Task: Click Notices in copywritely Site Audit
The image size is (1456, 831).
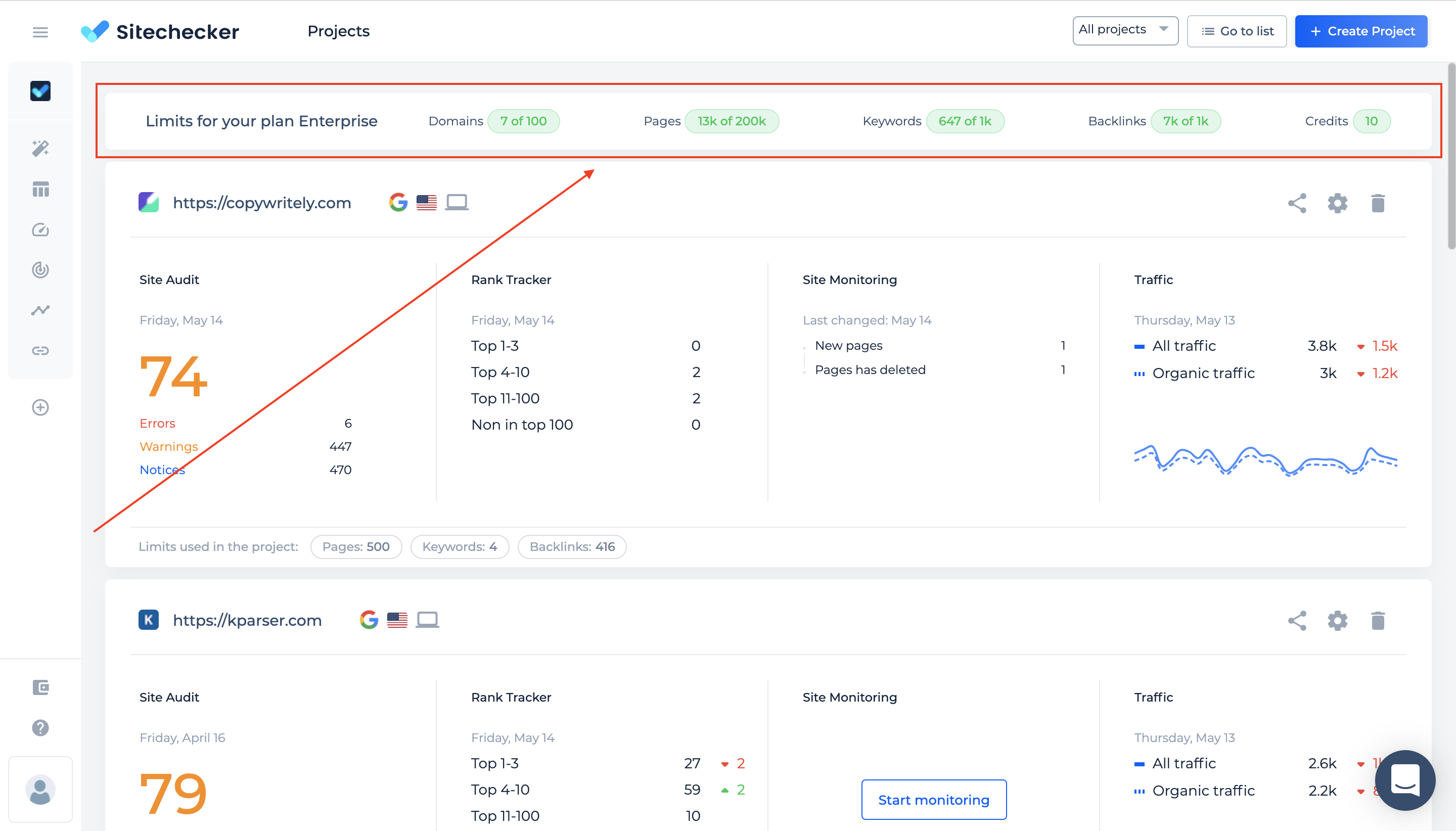Action: click(162, 470)
